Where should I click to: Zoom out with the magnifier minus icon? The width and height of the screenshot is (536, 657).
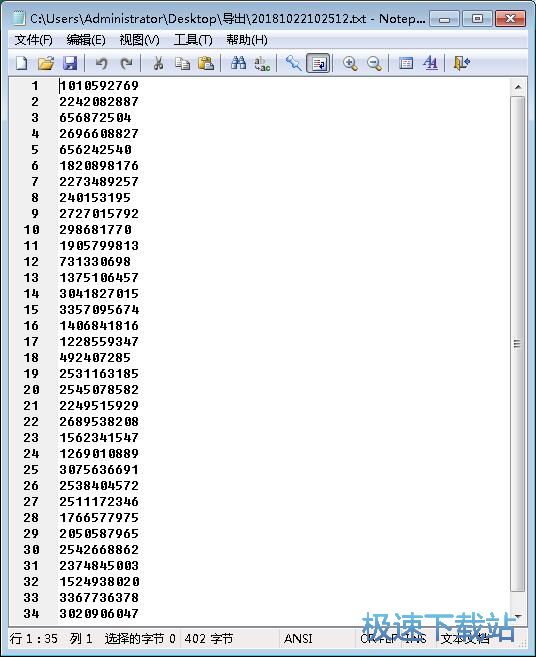374,63
